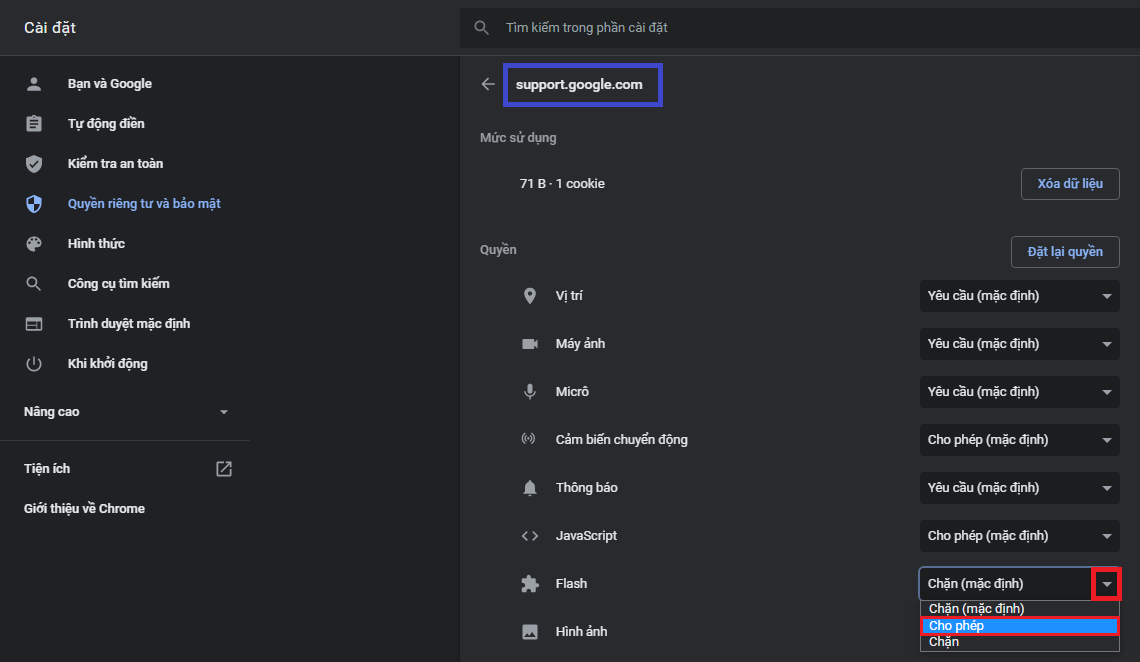Click the Quyền section heading

(498, 250)
